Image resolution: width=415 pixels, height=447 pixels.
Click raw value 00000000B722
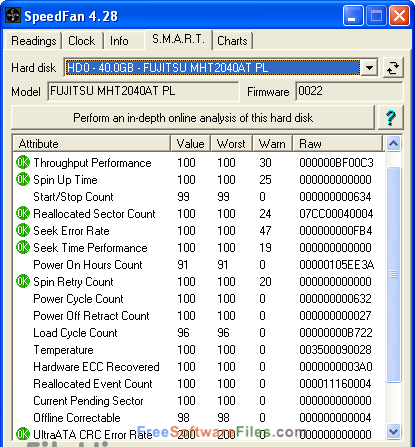pos(336,332)
